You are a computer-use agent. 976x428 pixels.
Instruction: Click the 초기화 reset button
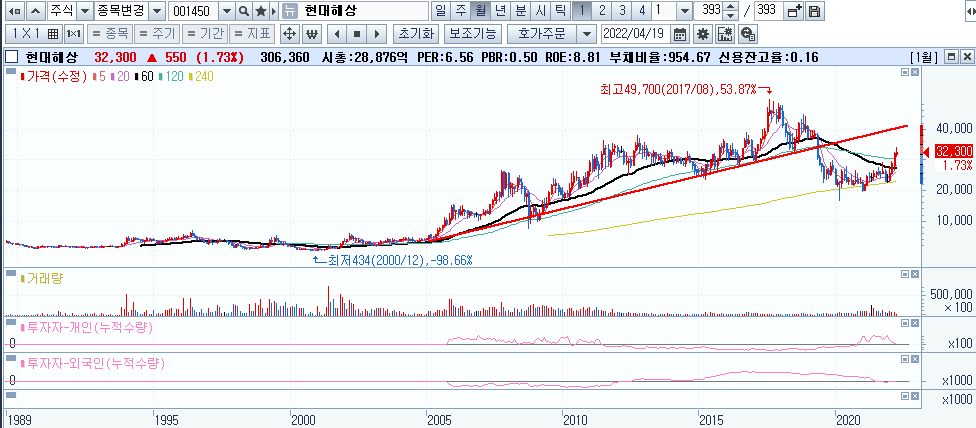click(416, 34)
